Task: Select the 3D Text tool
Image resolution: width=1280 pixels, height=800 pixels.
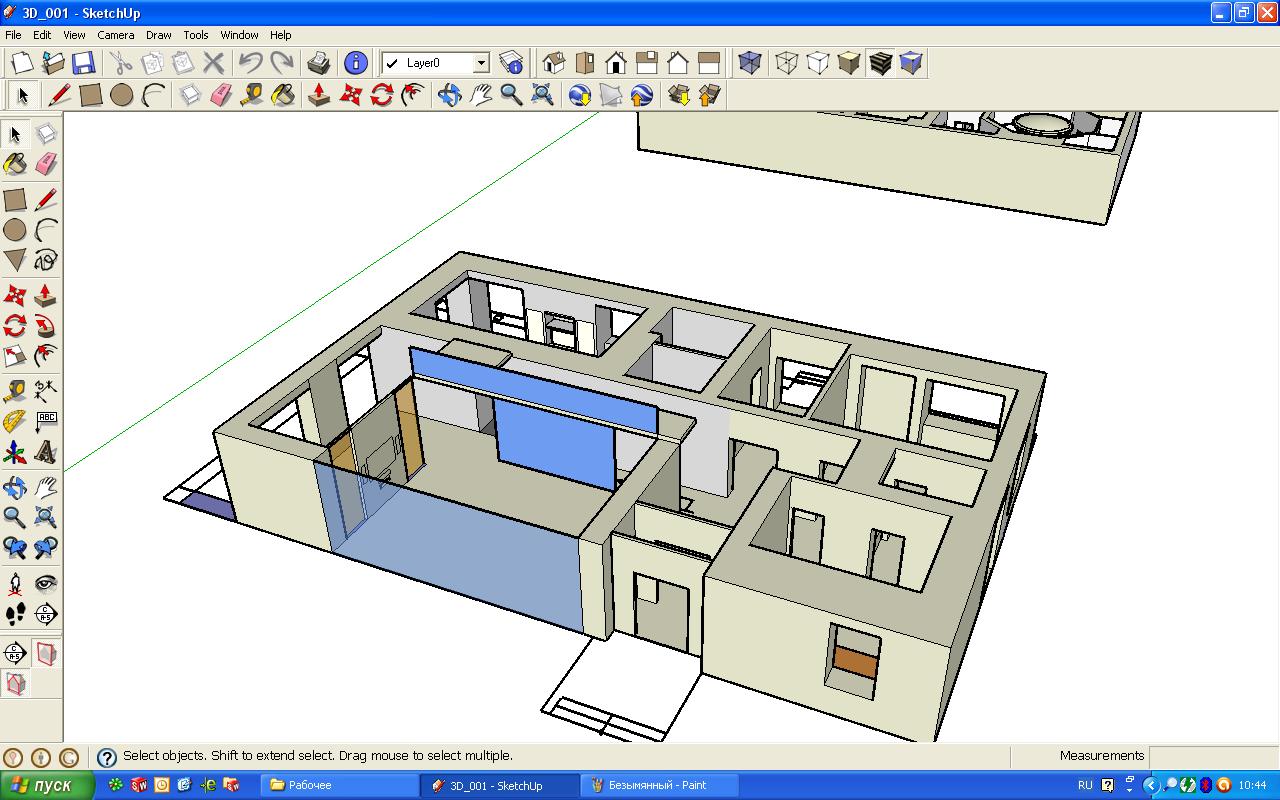Action: pyautogui.click(x=45, y=453)
